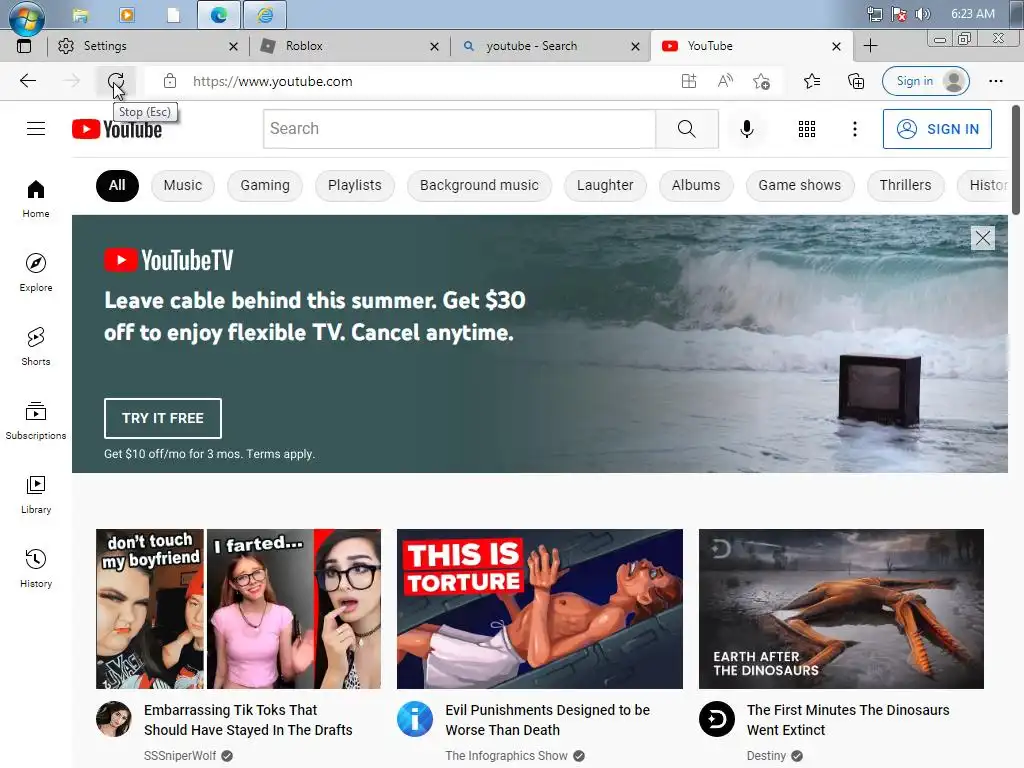Select the Laughter filter chip

[605, 185]
